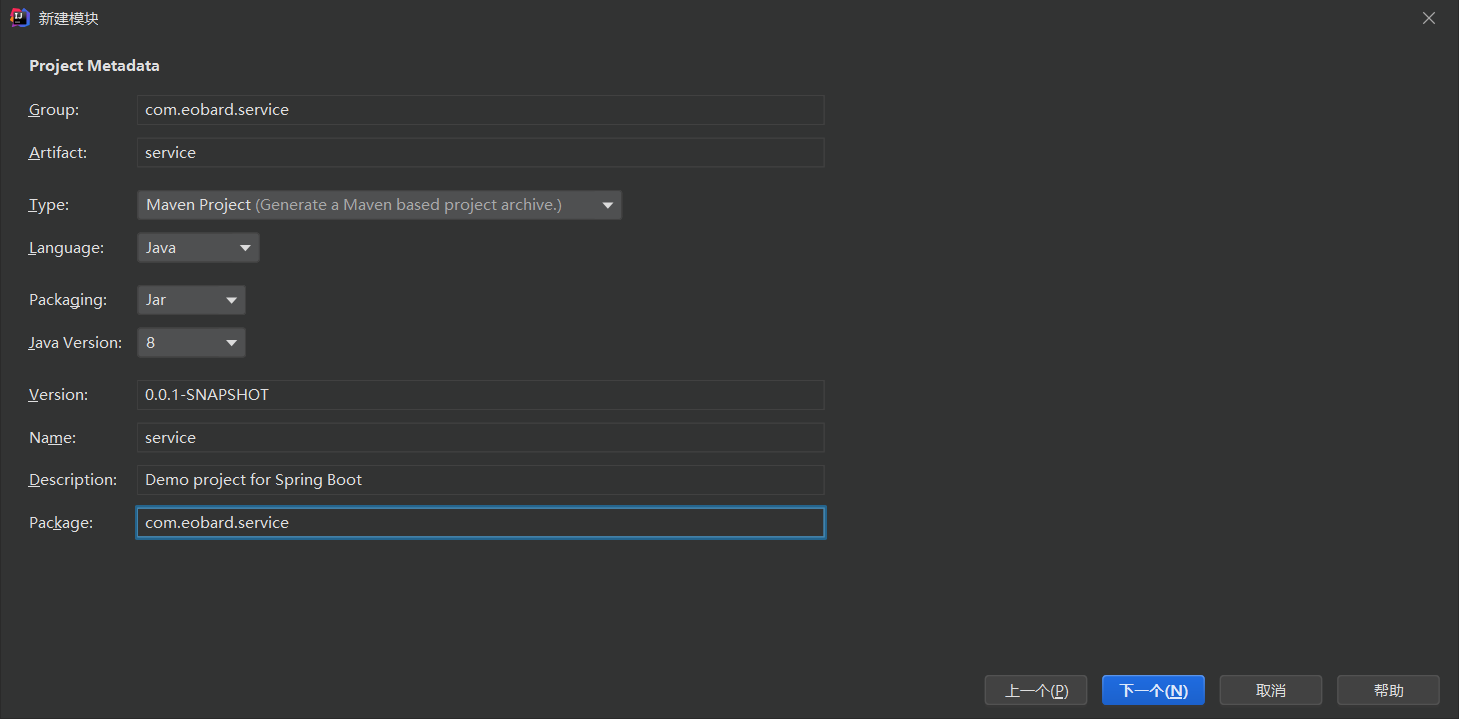The width and height of the screenshot is (1459, 719).
Task: Close the 新建模块 dialog window
Action: 1429,18
